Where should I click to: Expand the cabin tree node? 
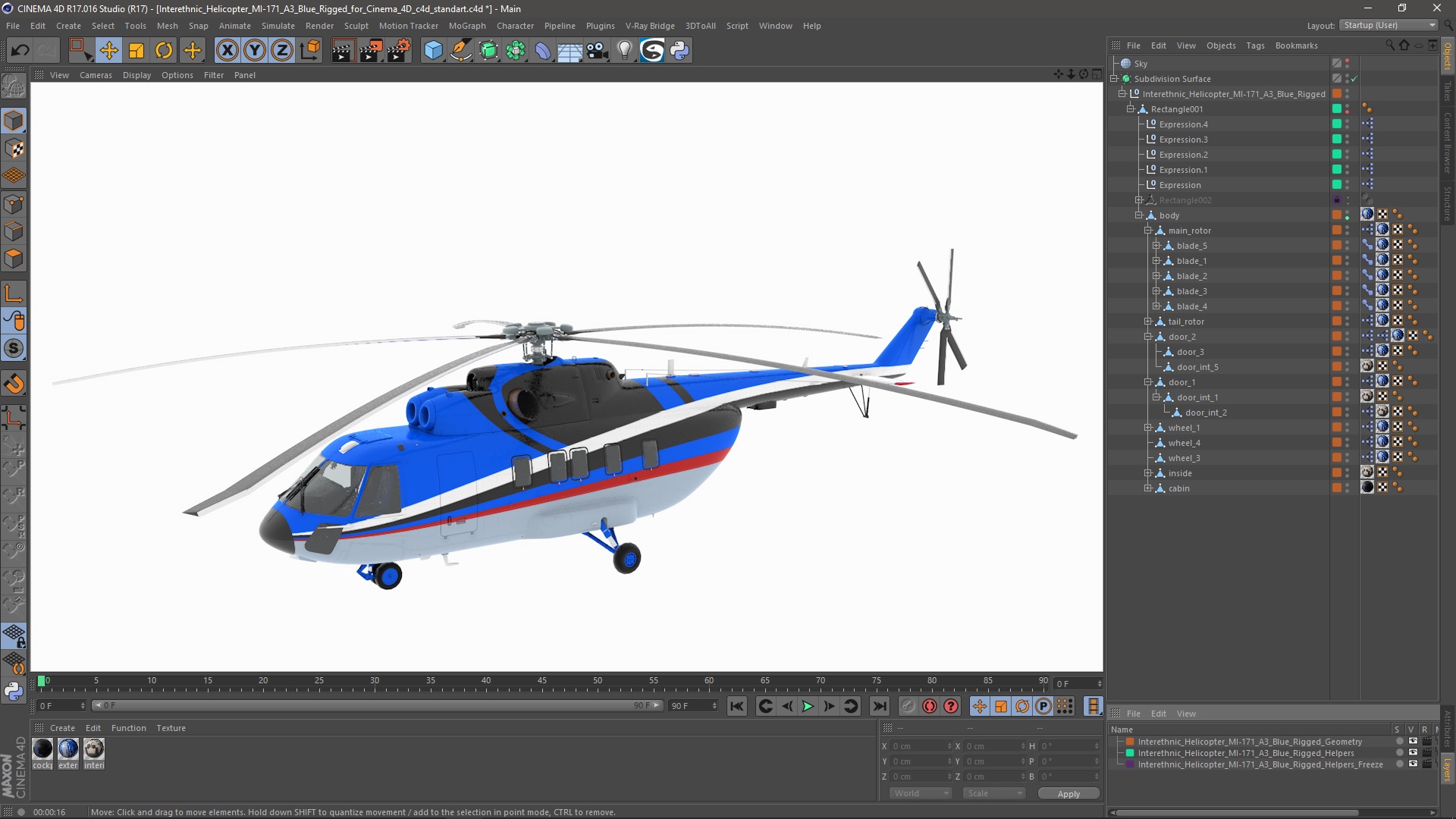coord(1147,488)
